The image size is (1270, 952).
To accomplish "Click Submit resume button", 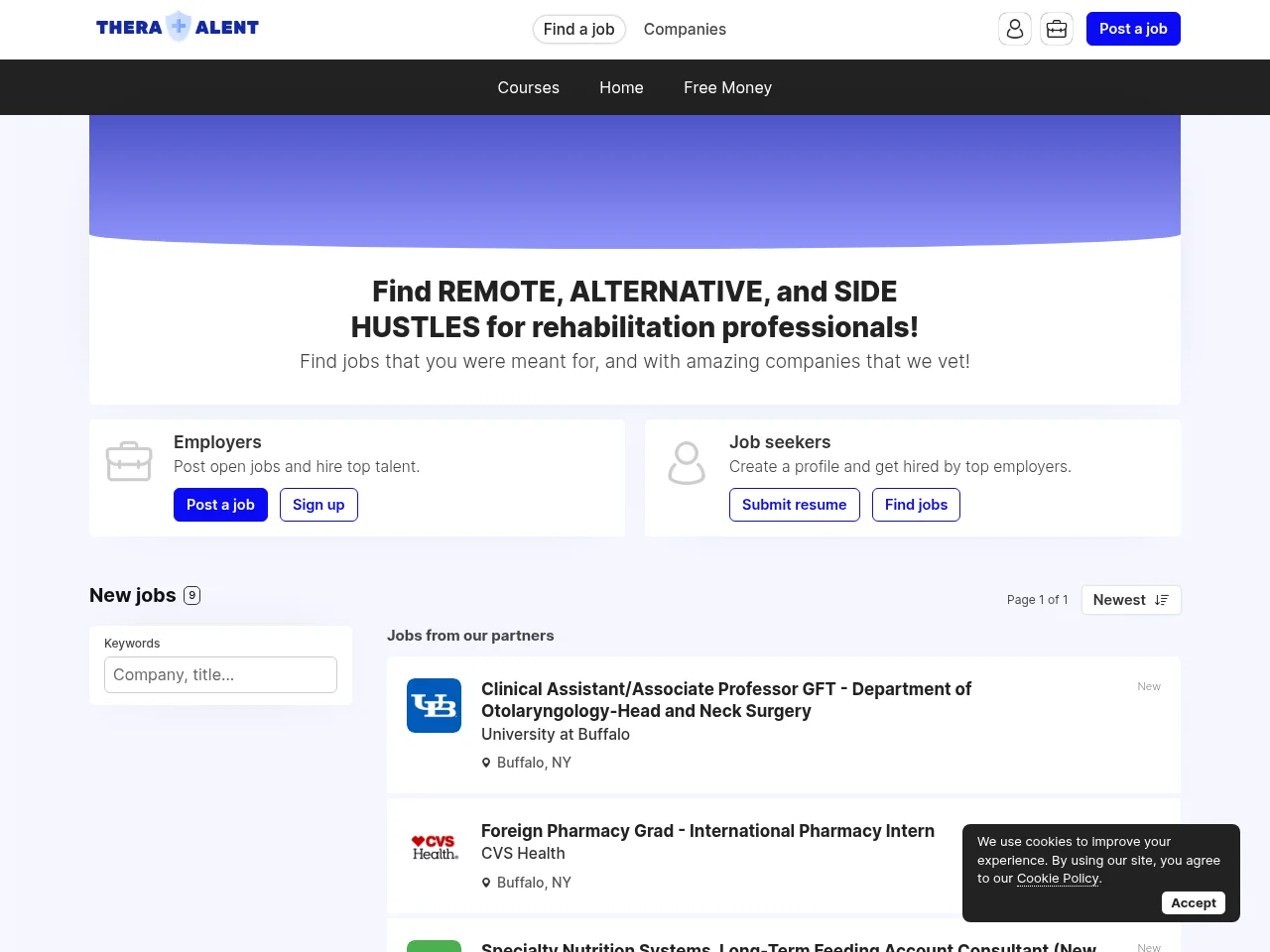I will click(795, 505).
